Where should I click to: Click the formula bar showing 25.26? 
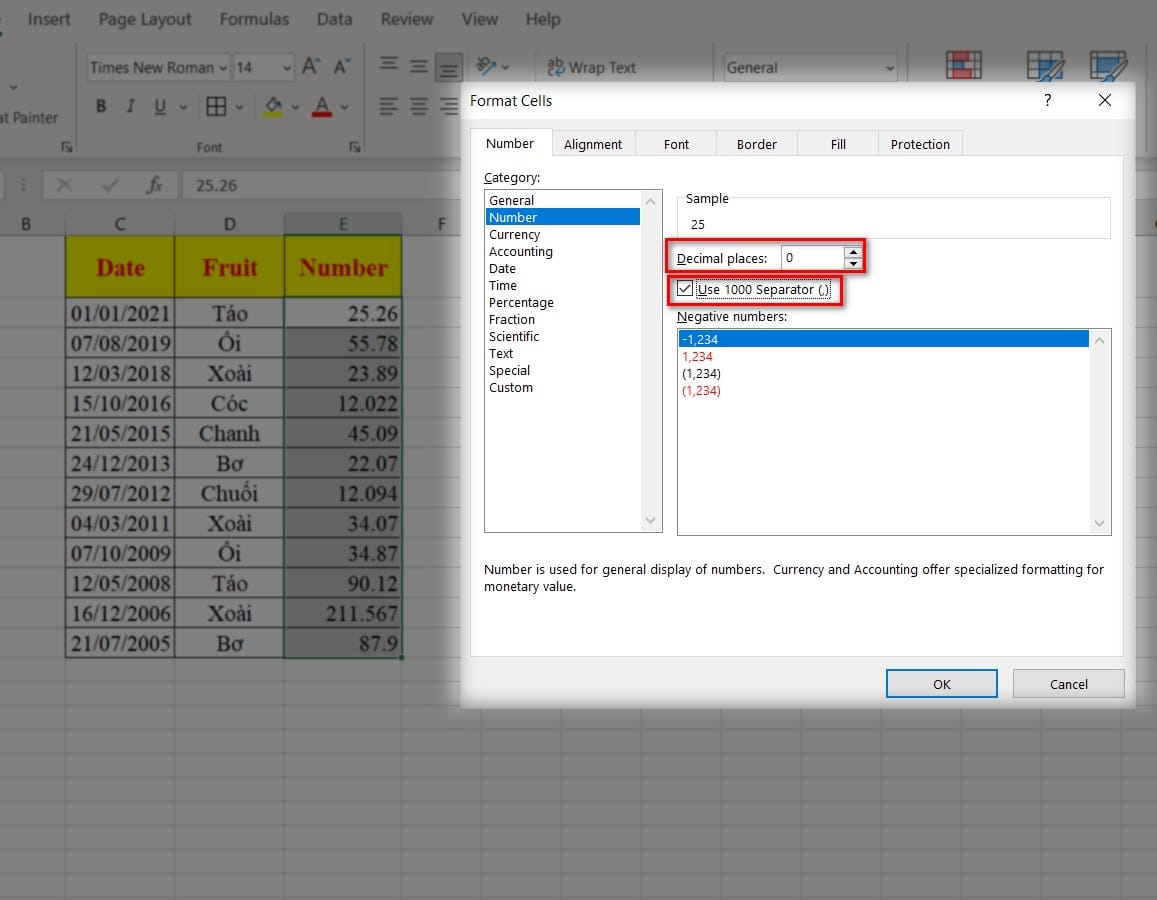(321, 185)
